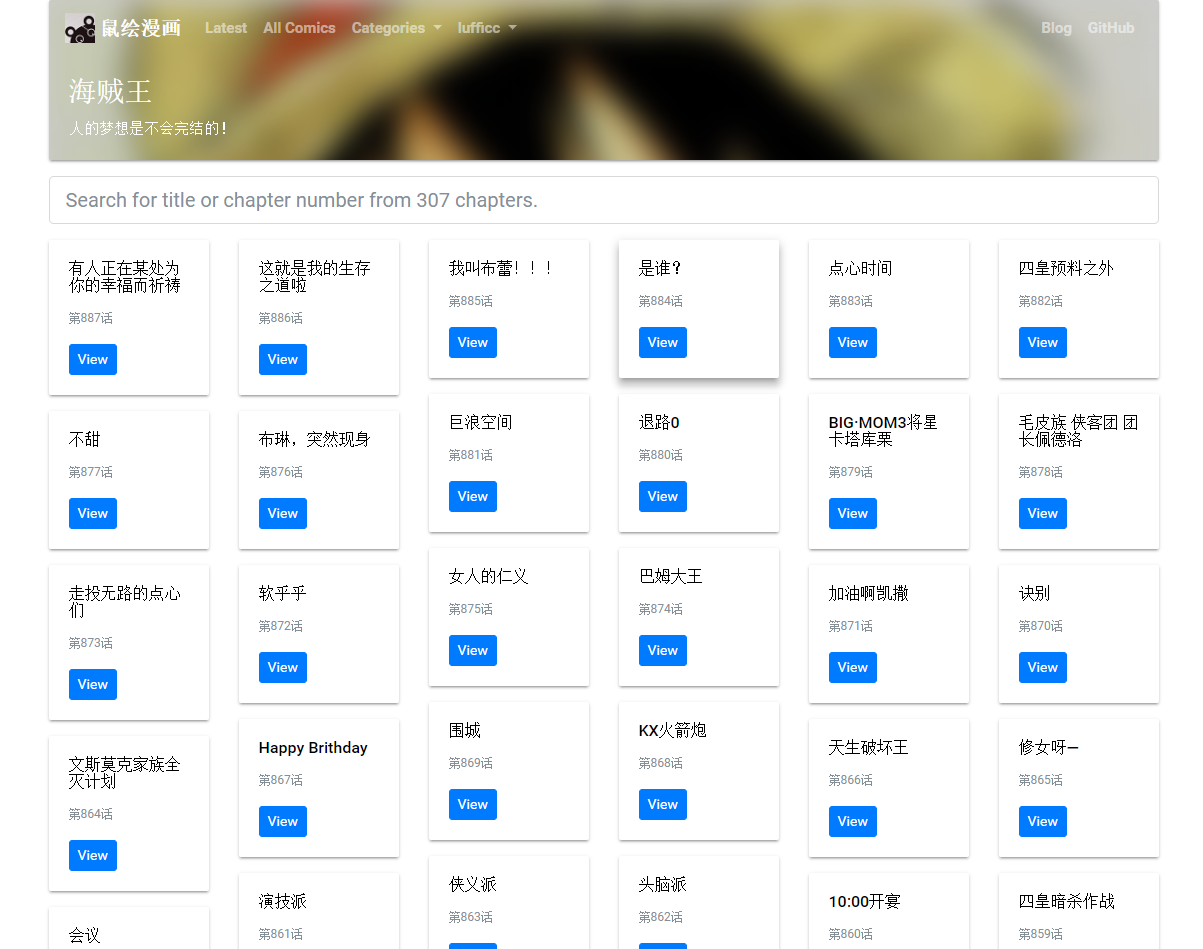View chapter 第870话 诀别

(x=1043, y=668)
